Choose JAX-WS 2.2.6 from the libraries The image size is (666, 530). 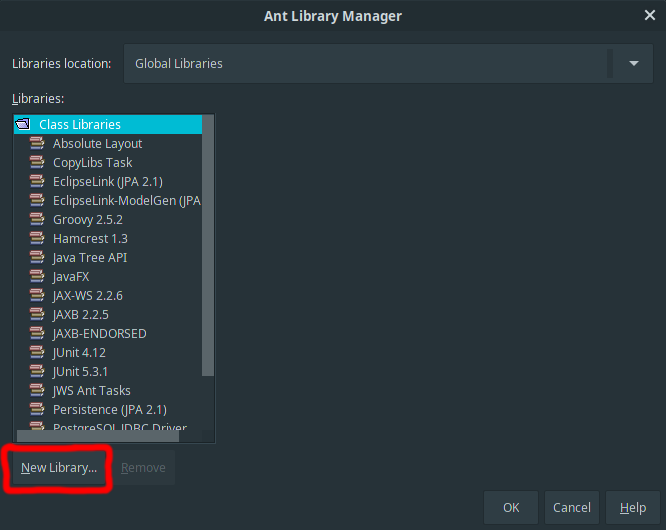(x=88, y=296)
